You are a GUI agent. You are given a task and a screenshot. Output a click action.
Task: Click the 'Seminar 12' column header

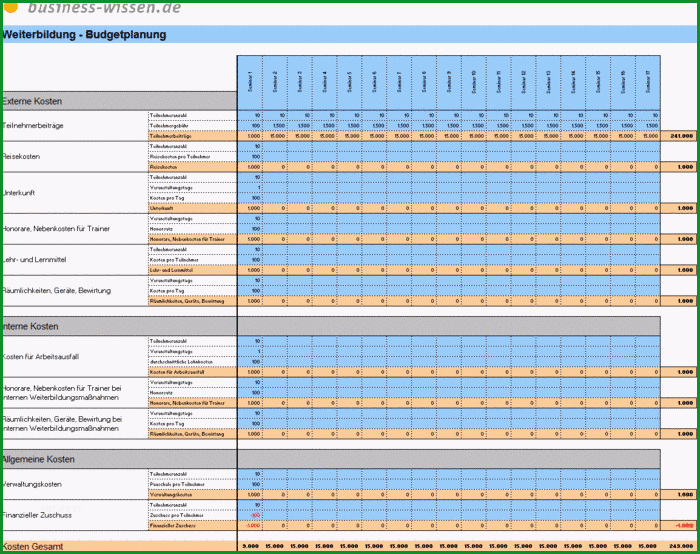pos(524,82)
